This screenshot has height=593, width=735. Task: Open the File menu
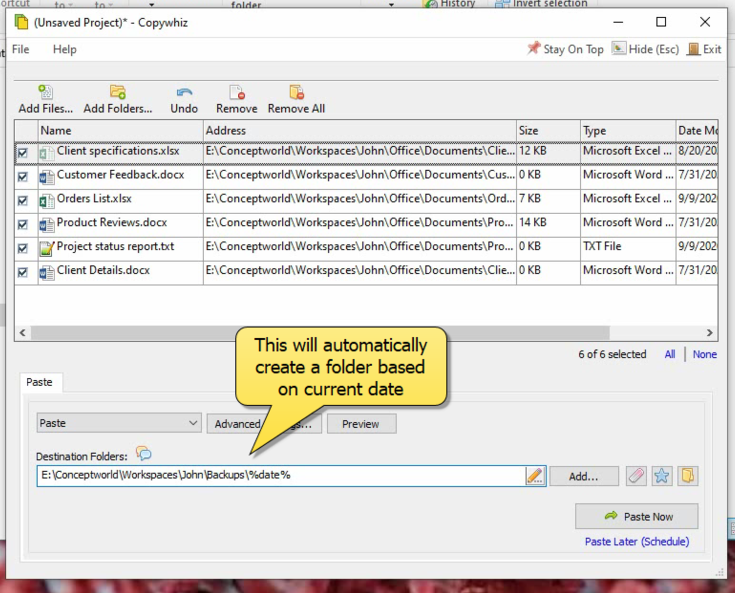[x=21, y=49]
